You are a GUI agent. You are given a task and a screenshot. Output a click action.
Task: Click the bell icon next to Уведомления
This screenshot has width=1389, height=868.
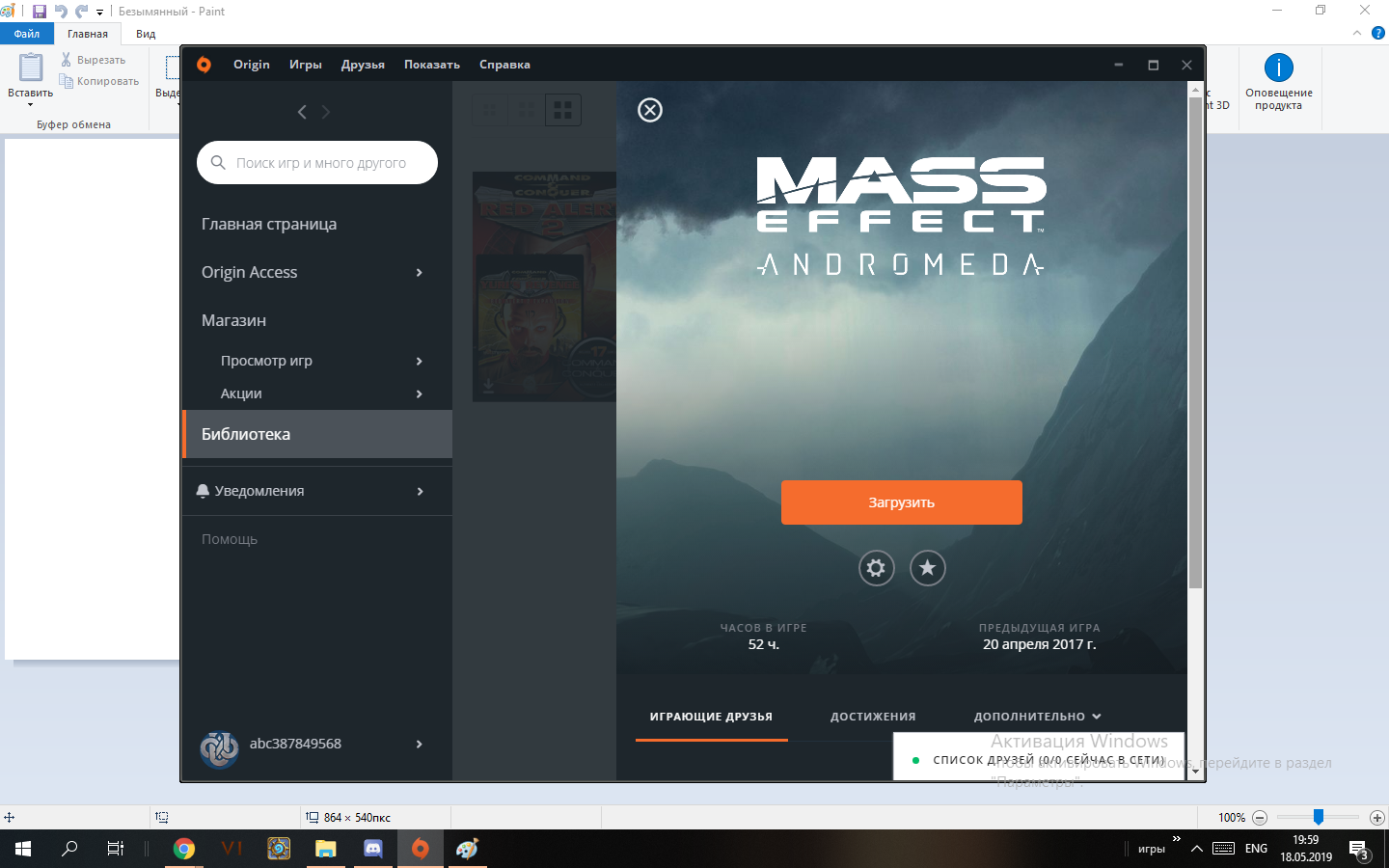point(203,491)
